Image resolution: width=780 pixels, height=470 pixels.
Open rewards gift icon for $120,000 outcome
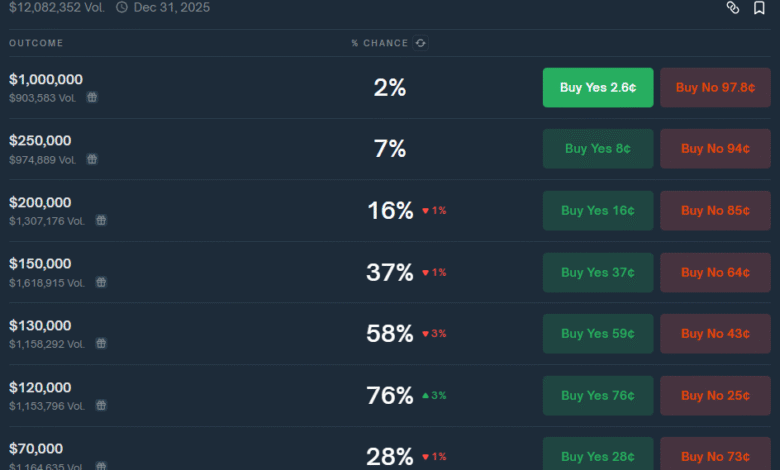[101, 405]
